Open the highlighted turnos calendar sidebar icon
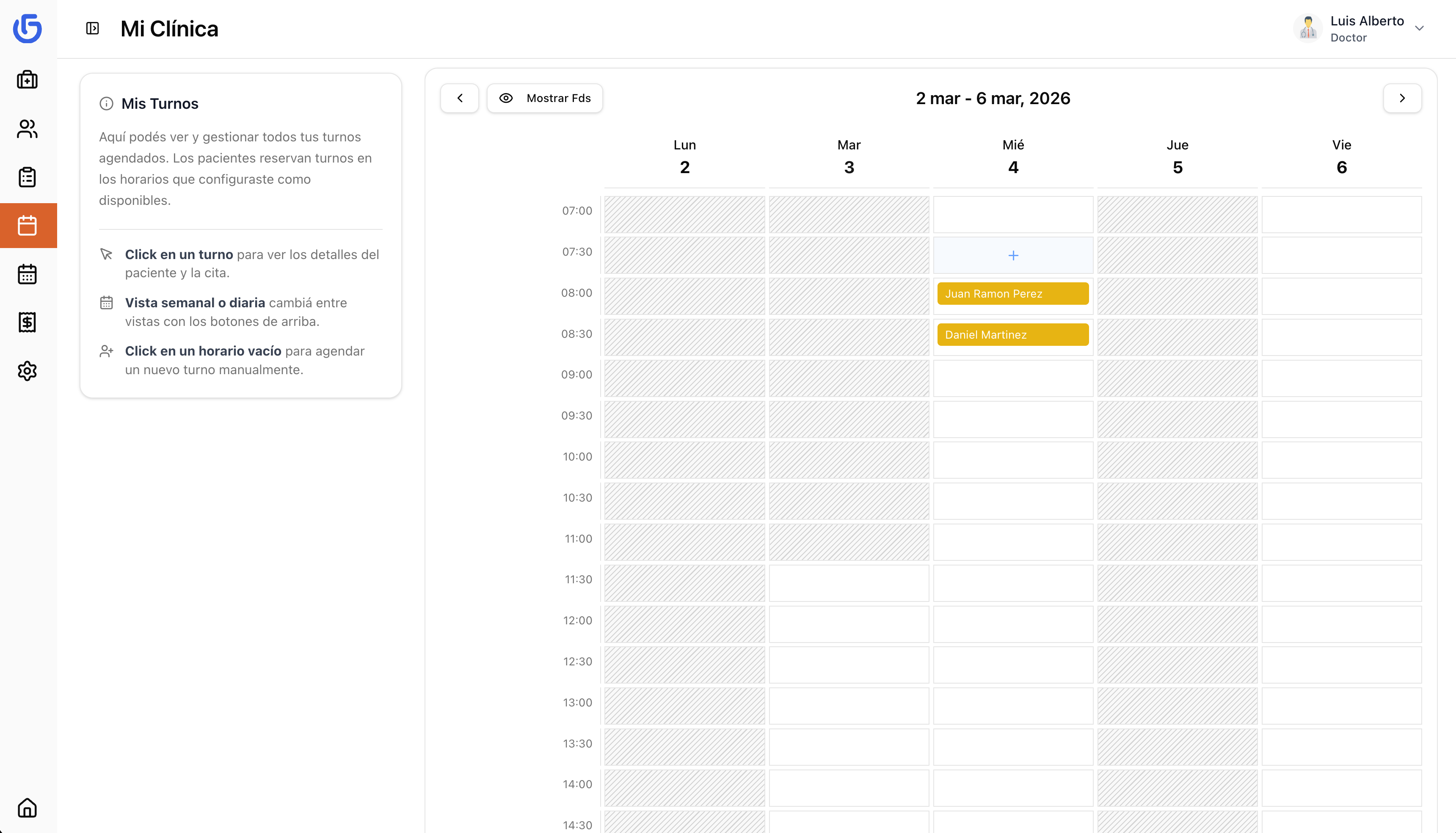This screenshot has width=1456, height=833. pos(28,225)
